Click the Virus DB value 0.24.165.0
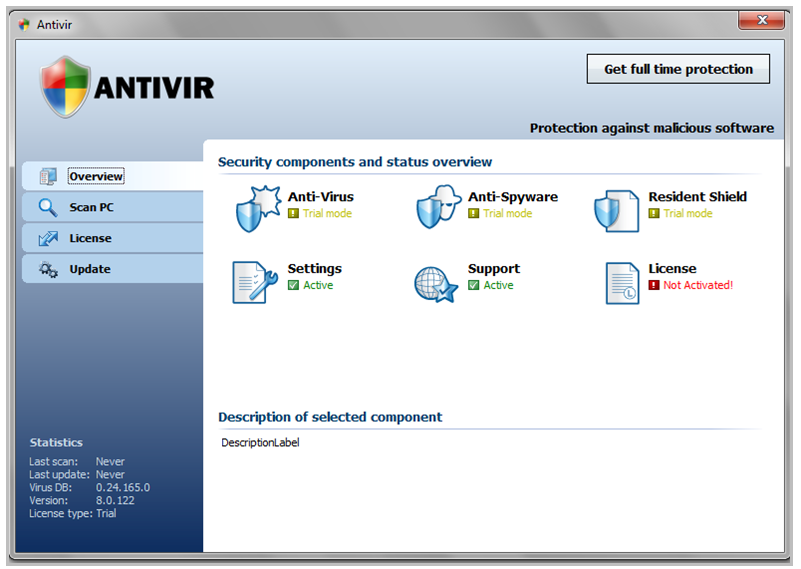 (123, 487)
